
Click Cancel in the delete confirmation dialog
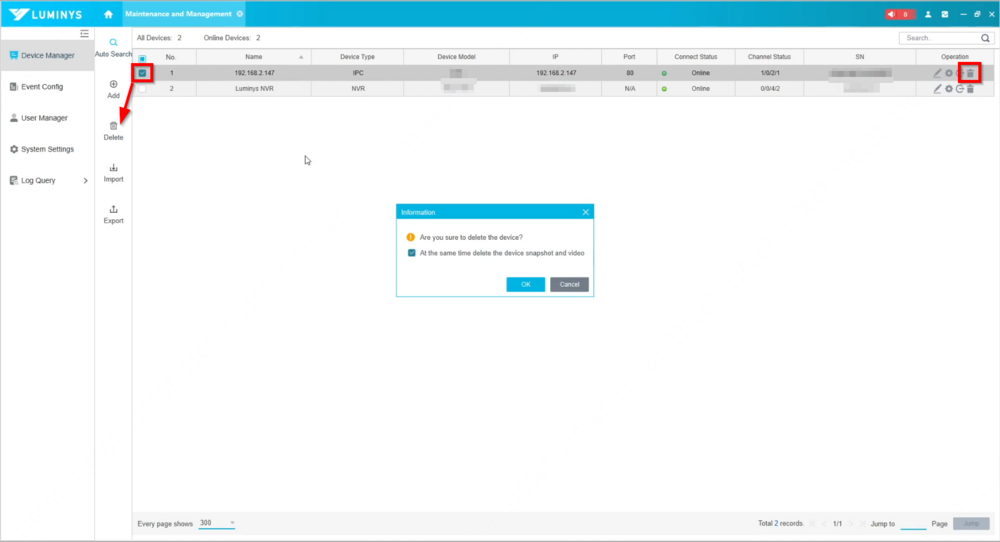pos(569,284)
